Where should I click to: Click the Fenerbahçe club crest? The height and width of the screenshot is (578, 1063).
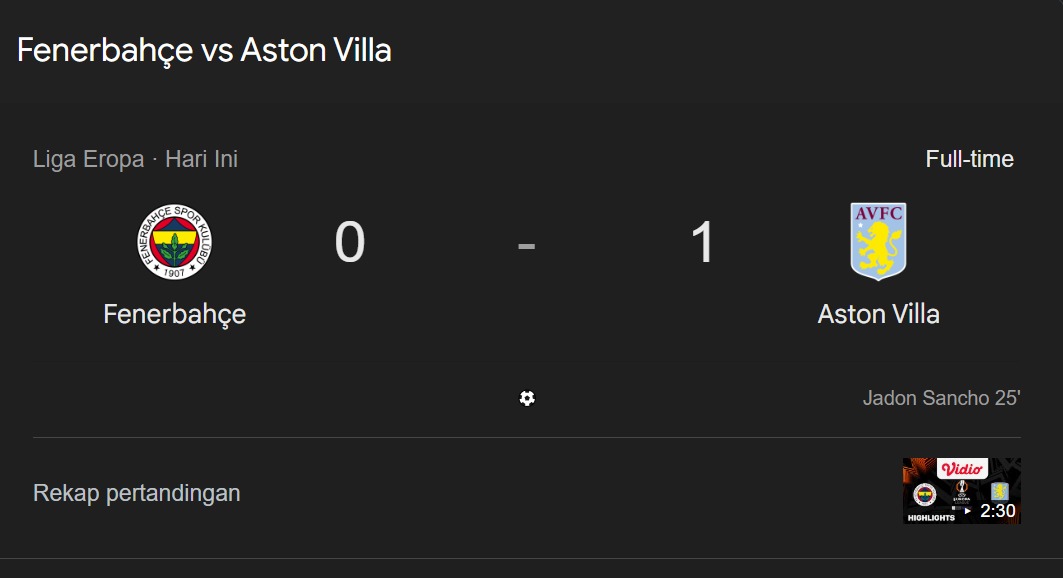(174, 242)
